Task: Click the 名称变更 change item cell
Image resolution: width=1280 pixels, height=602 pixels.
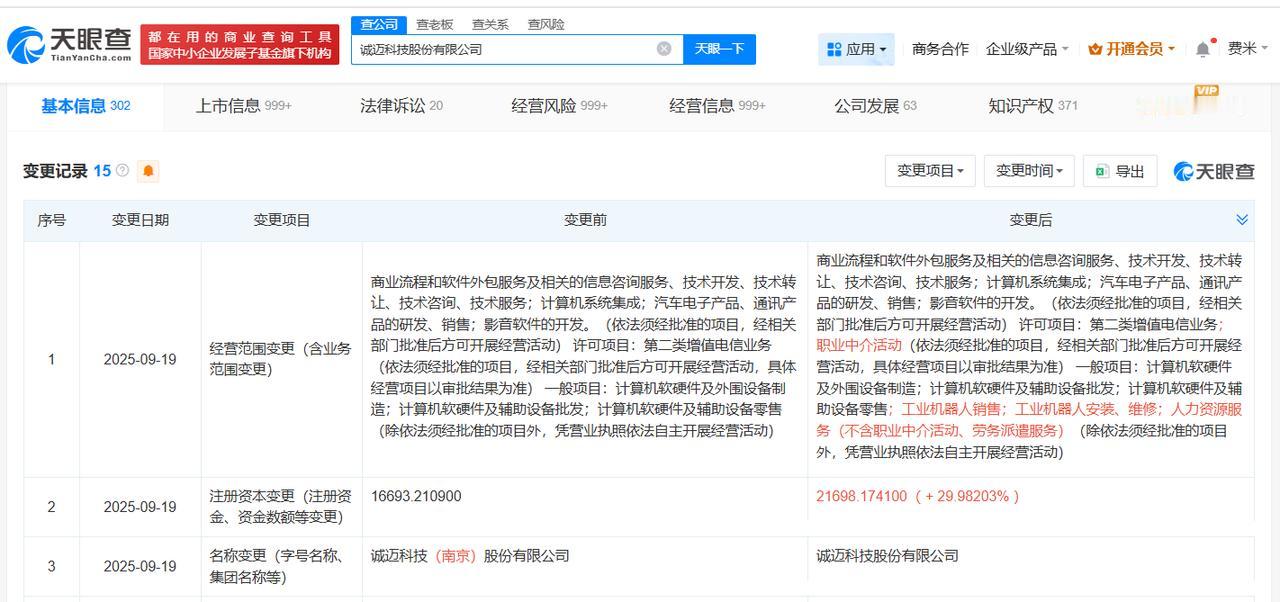Action: tap(281, 566)
